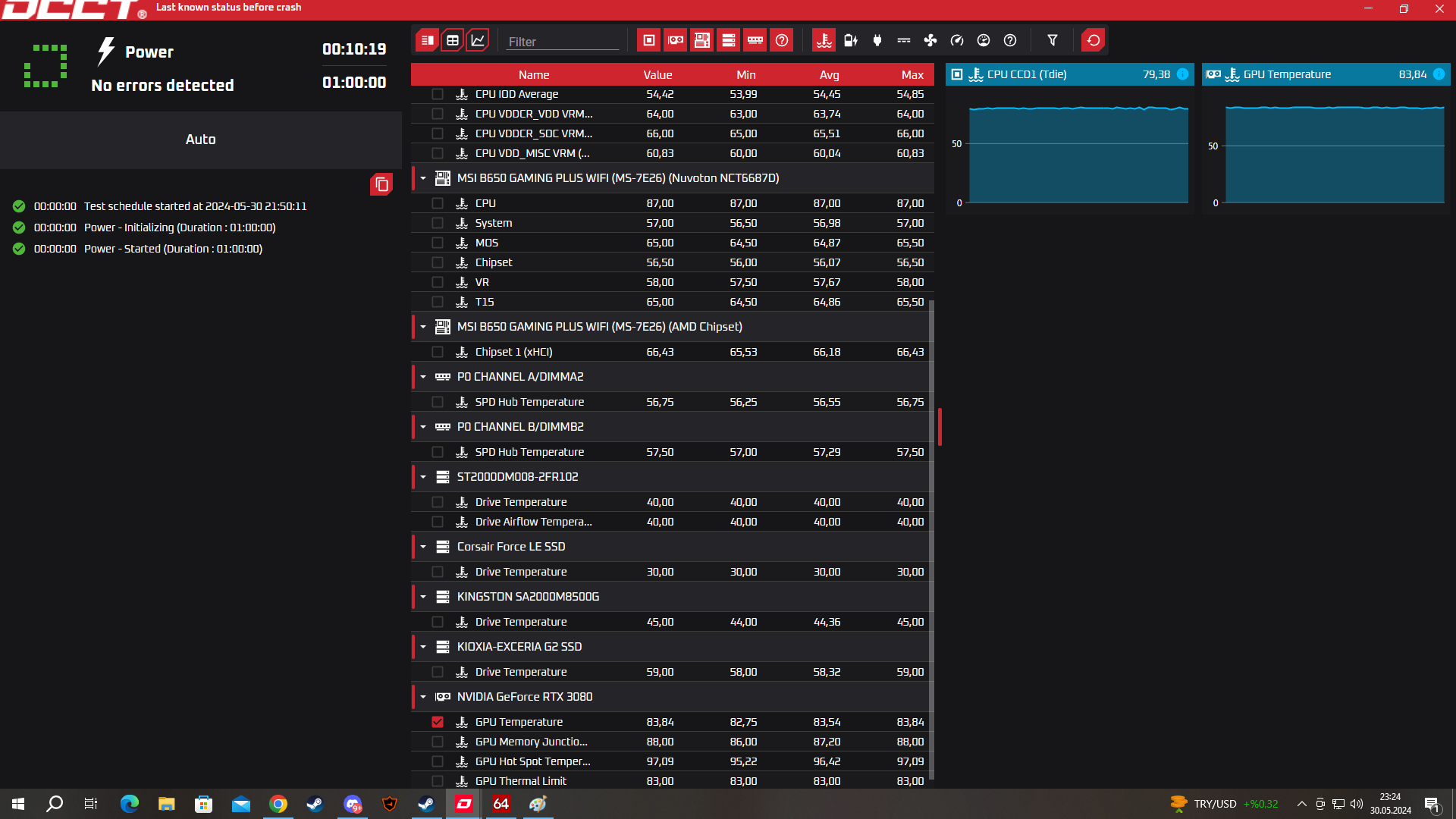Viewport: 1456px width, 819px height.
Task: Click the reset sensor values icon
Action: (1094, 40)
